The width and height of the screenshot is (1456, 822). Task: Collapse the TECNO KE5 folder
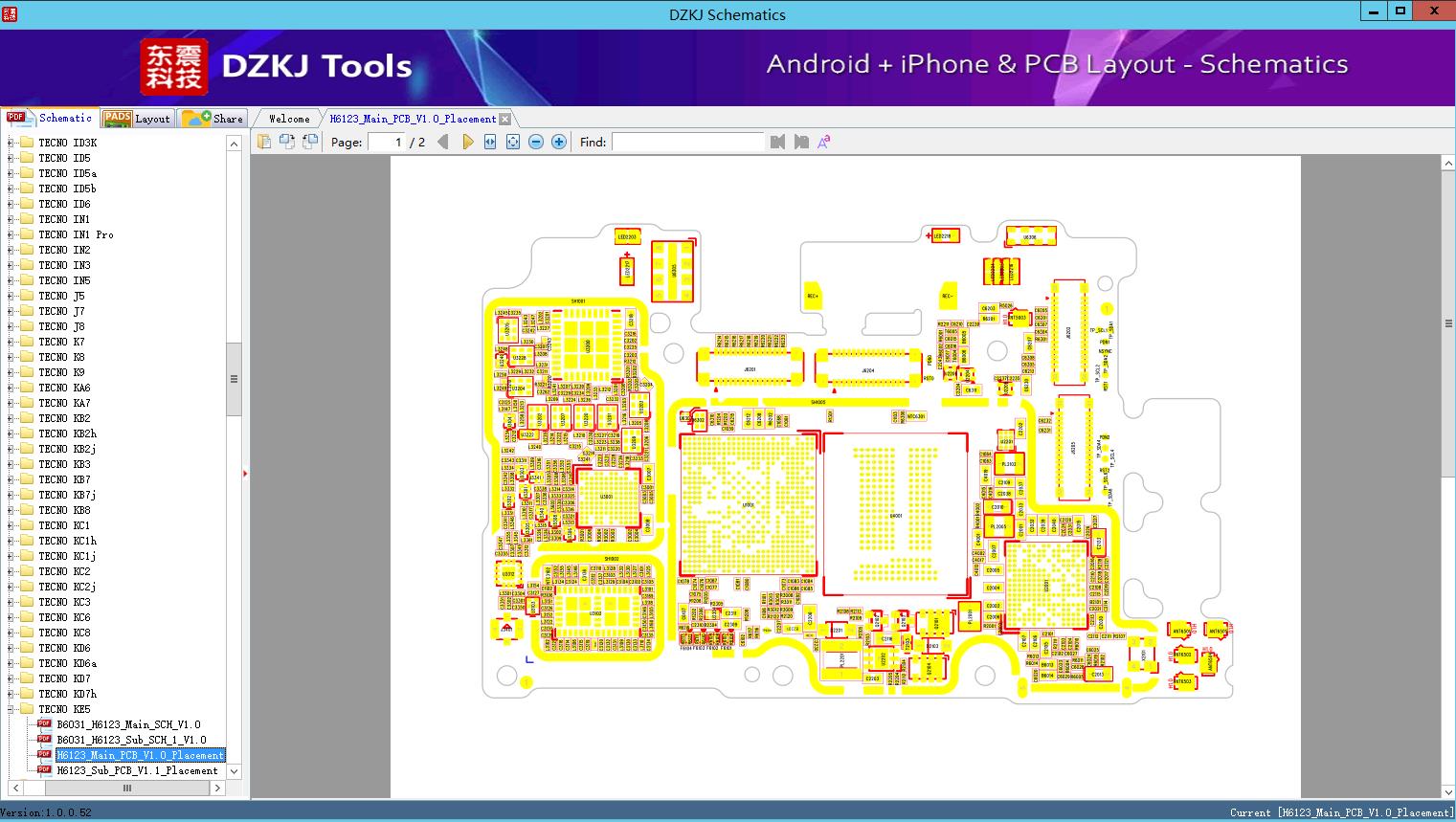point(11,709)
